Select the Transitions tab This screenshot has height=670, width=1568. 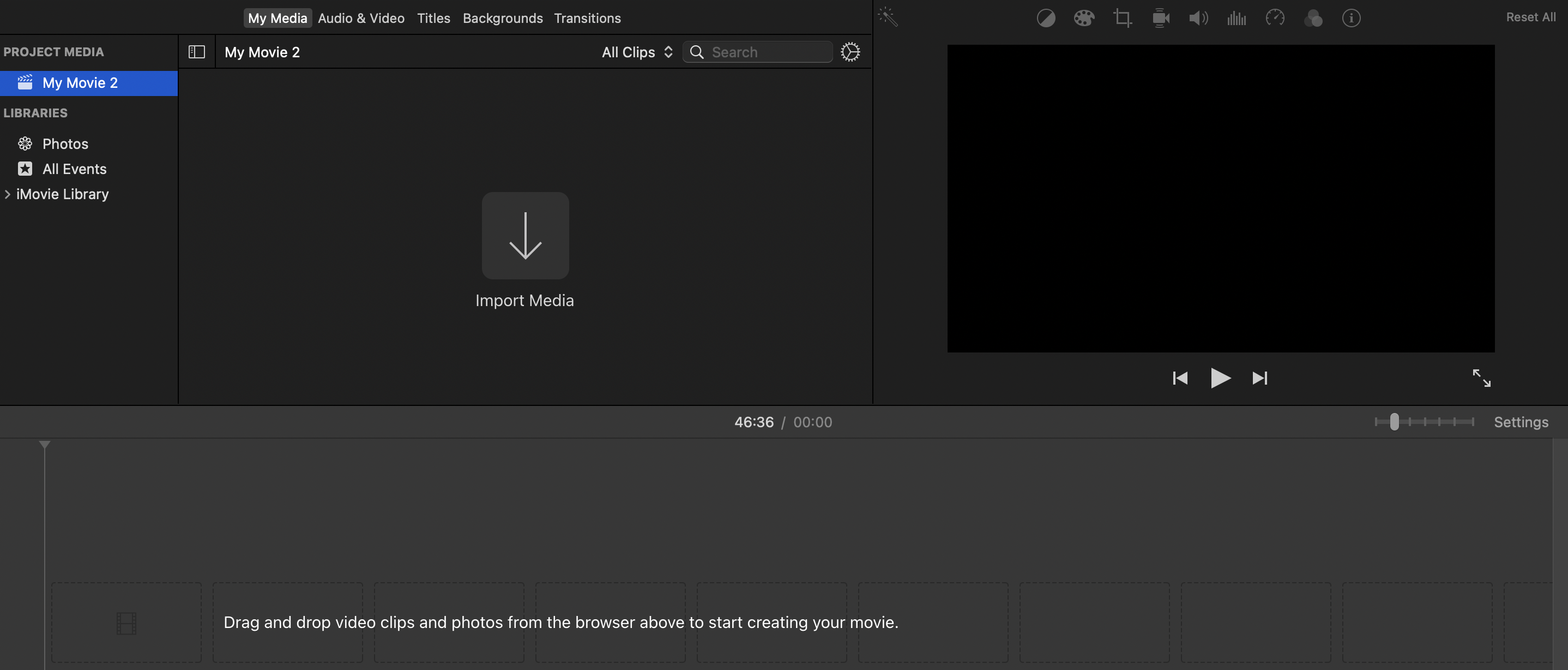point(587,18)
